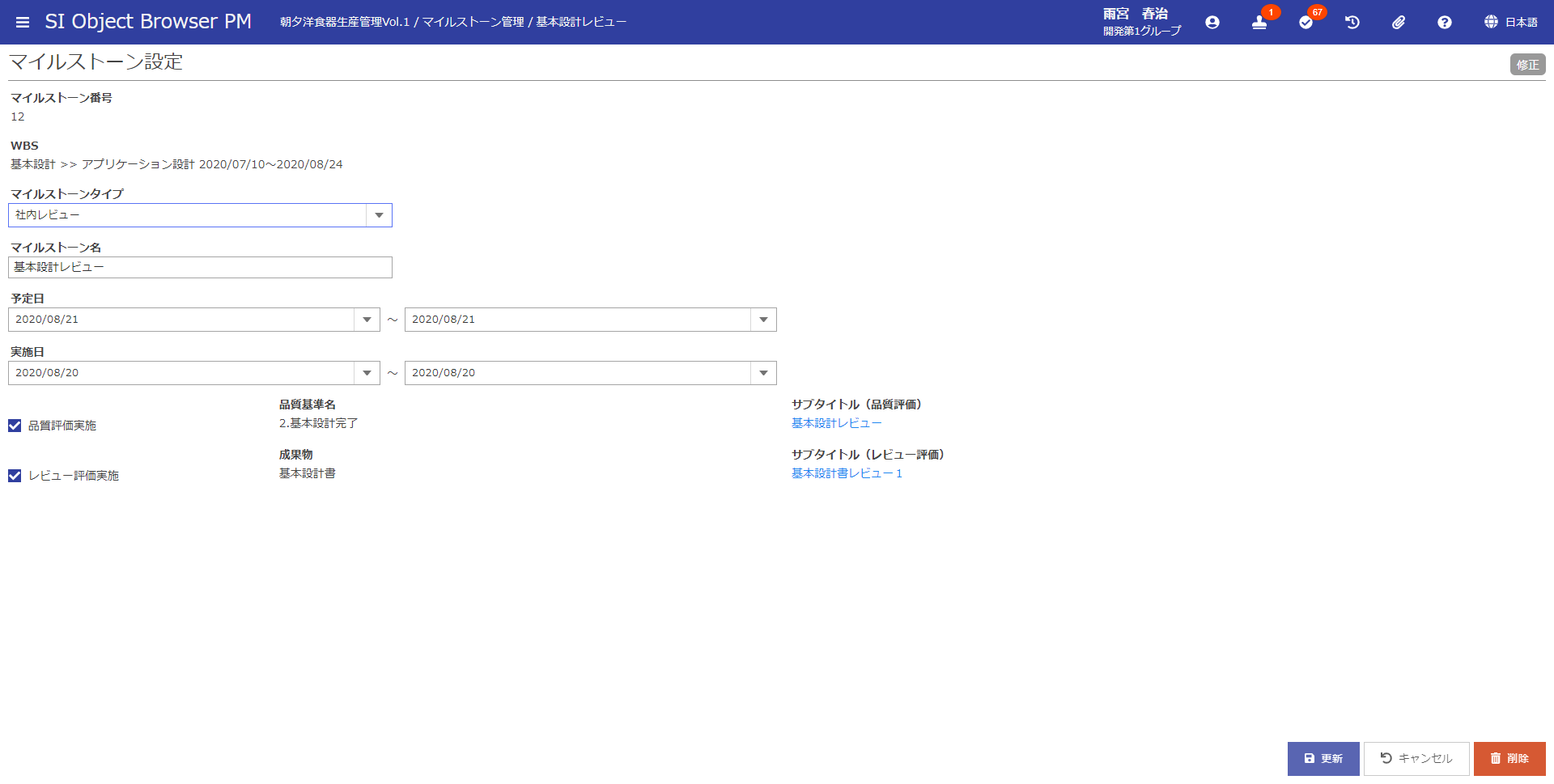Click the 開発第1グループ group label
This screenshot has height=784, width=1554.
[1142, 31]
